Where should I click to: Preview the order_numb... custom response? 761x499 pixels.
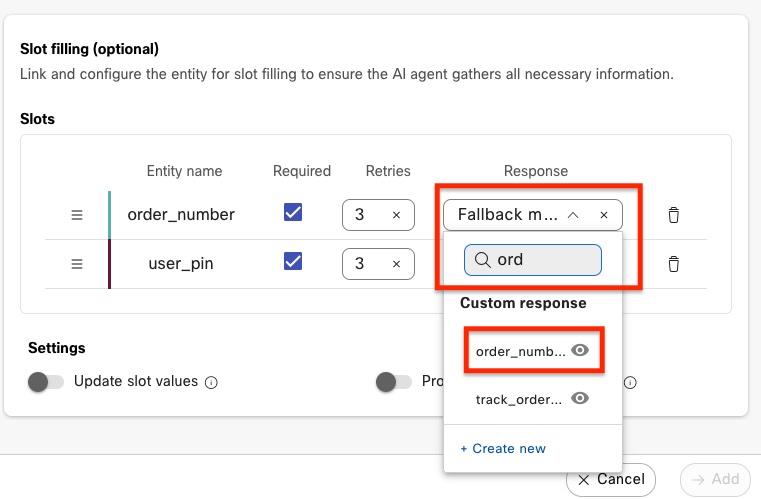[x=579, y=351]
